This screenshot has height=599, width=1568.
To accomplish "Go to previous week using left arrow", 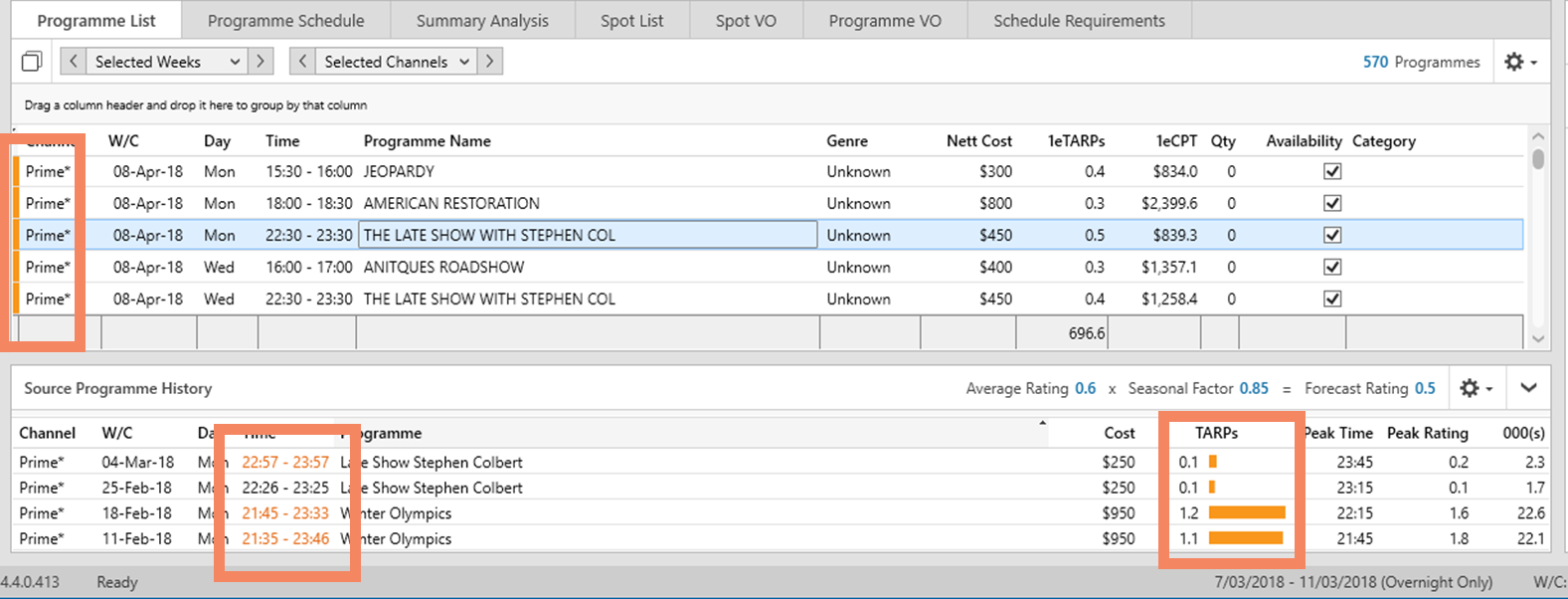I will click(74, 62).
